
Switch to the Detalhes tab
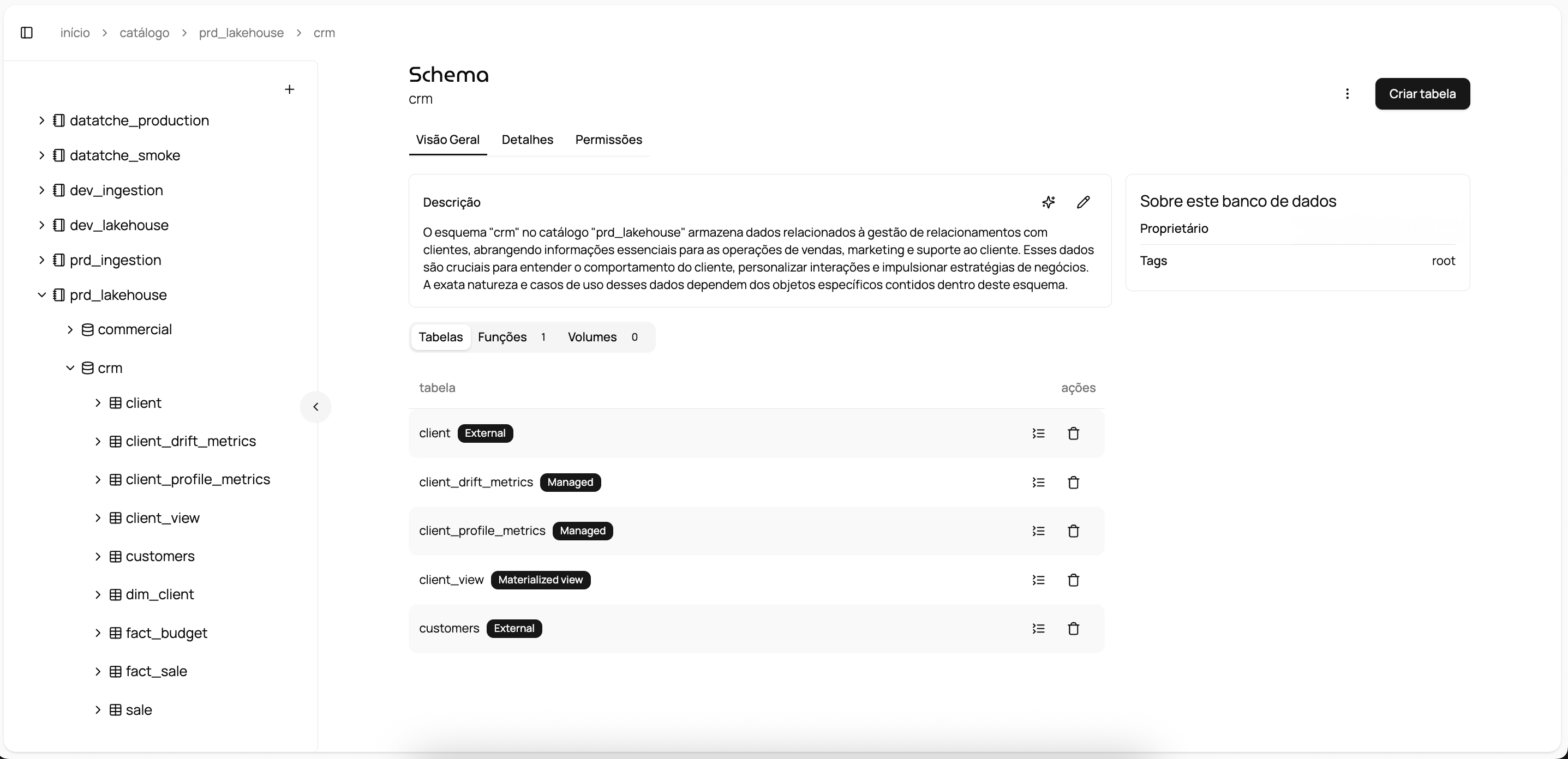pos(527,139)
